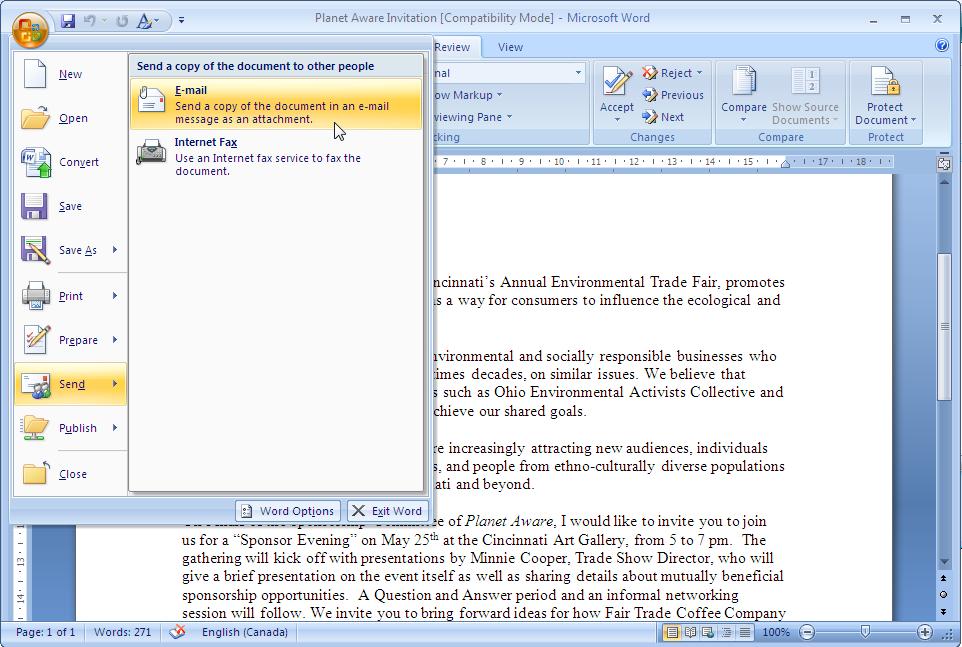962x647 pixels.
Task: Go to Previous change
Action: click(673, 95)
